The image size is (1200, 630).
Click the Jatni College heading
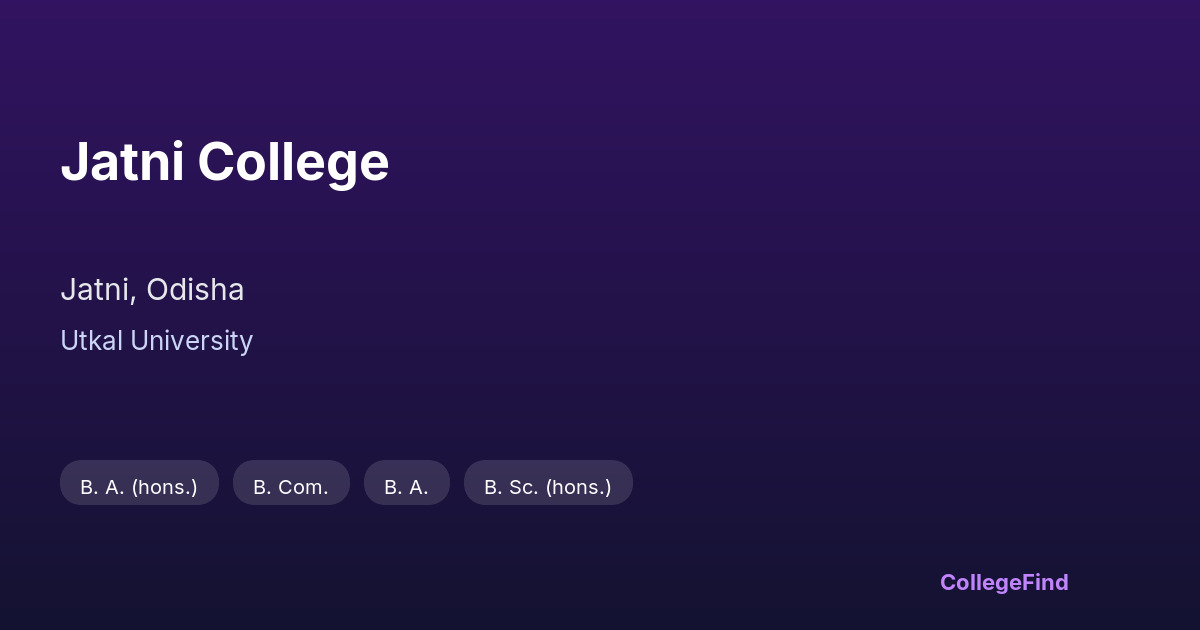click(x=224, y=162)
